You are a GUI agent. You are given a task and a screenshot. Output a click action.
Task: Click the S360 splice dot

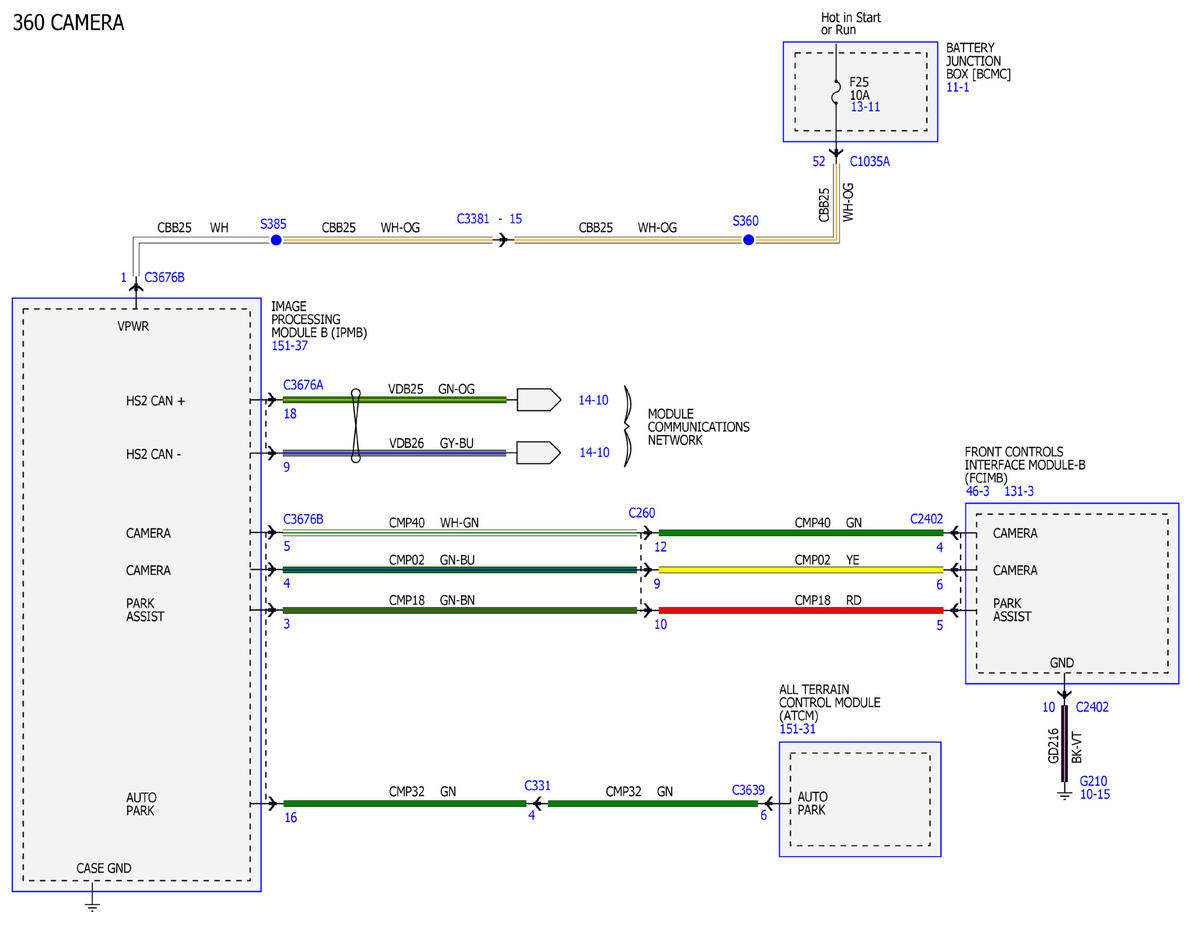click(748, 240)
